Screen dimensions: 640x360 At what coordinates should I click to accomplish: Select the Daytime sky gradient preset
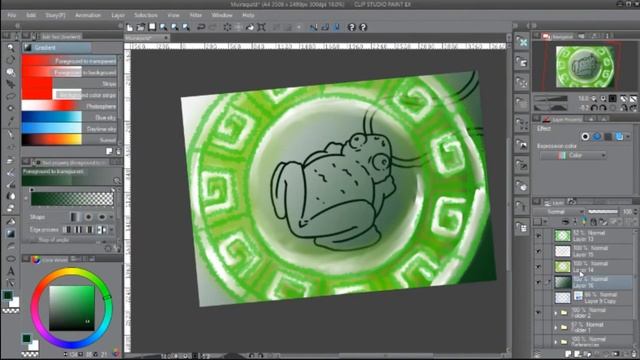[69, 129]
